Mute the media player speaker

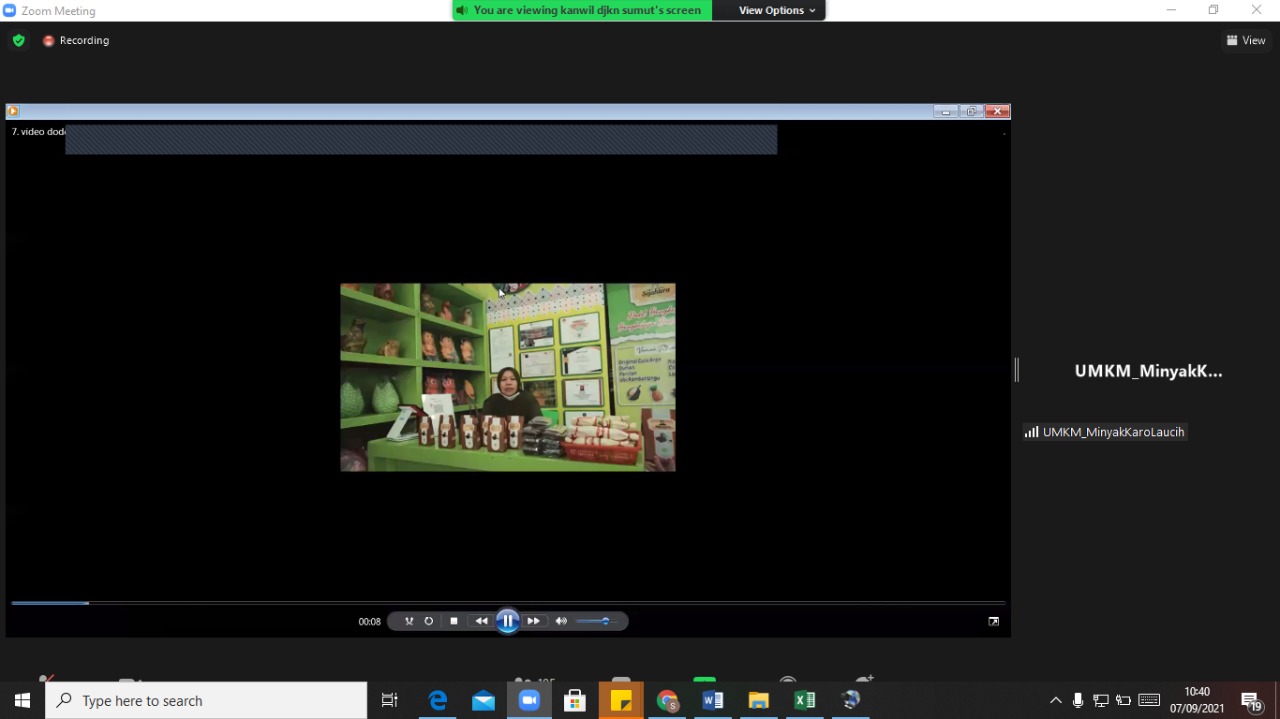coord(561,621)
